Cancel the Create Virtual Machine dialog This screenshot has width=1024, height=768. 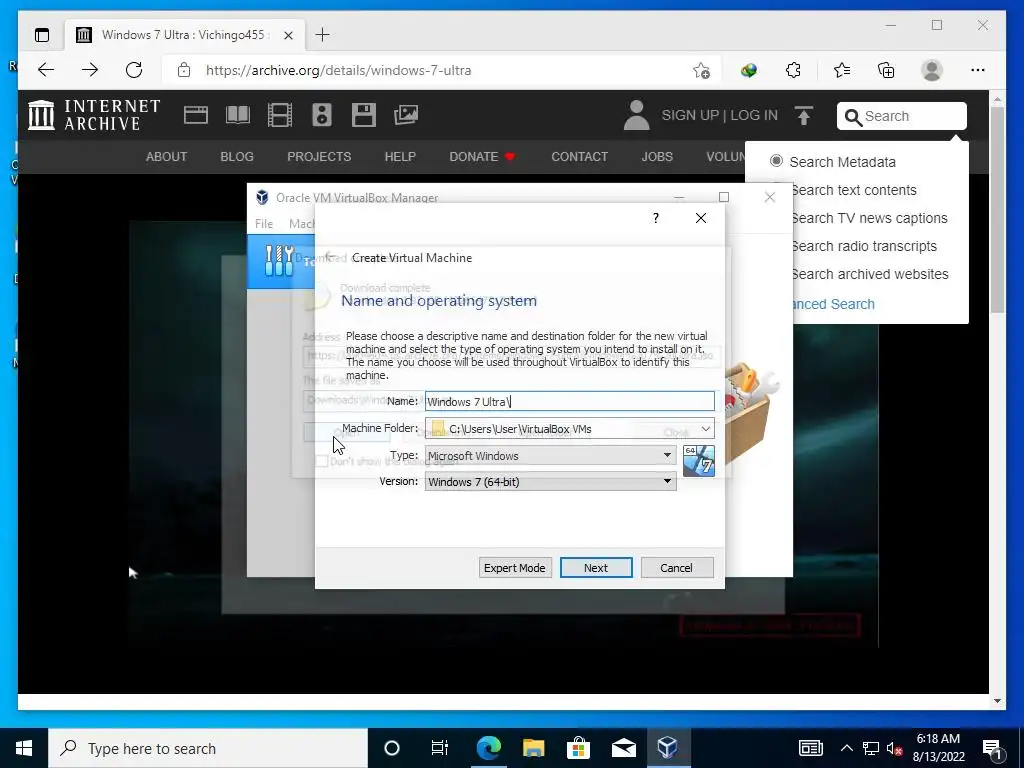click(677, 568)
